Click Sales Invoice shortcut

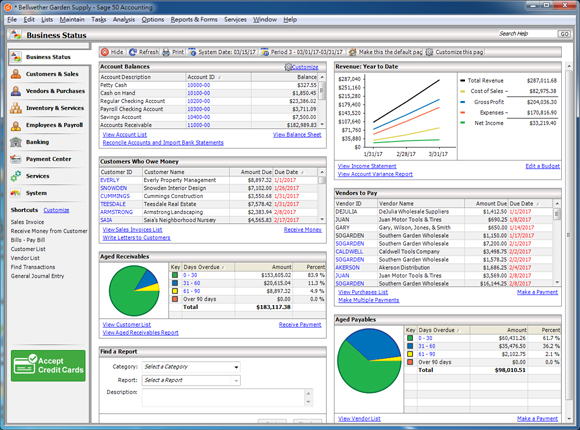click(x=27, y=222)
